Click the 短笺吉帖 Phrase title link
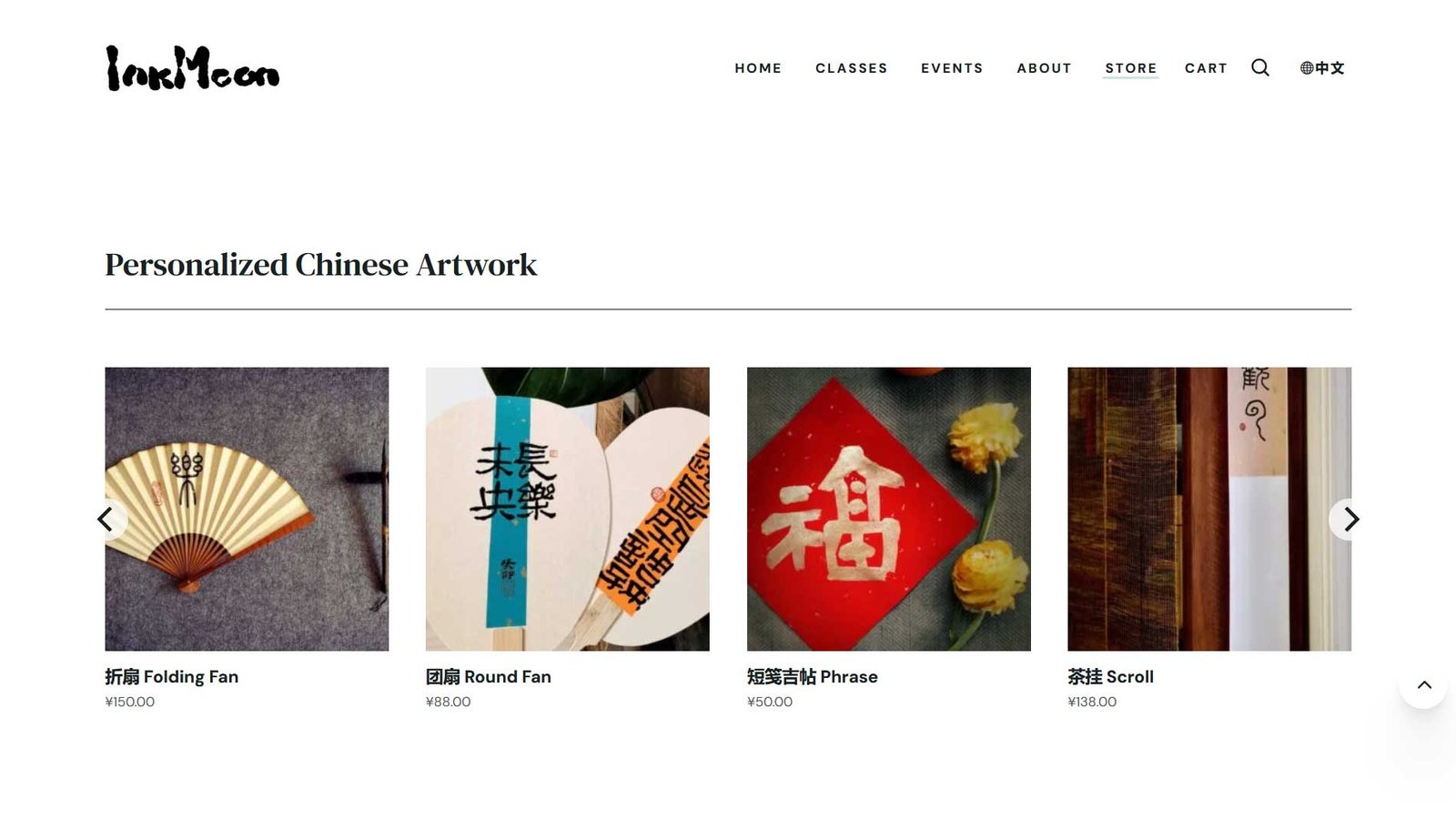Screen dimensions: 1456x819 tap(813, 677)
